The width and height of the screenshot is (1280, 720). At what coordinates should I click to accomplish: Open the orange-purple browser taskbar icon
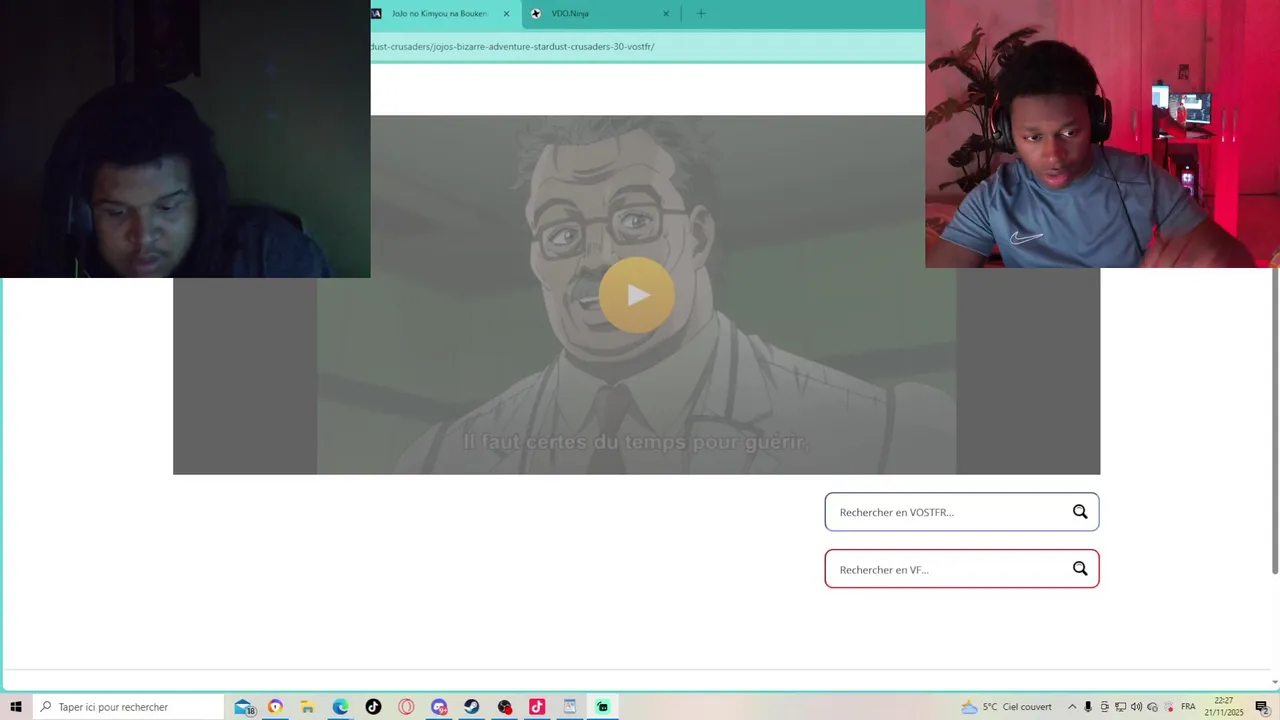tap(275, 707)
